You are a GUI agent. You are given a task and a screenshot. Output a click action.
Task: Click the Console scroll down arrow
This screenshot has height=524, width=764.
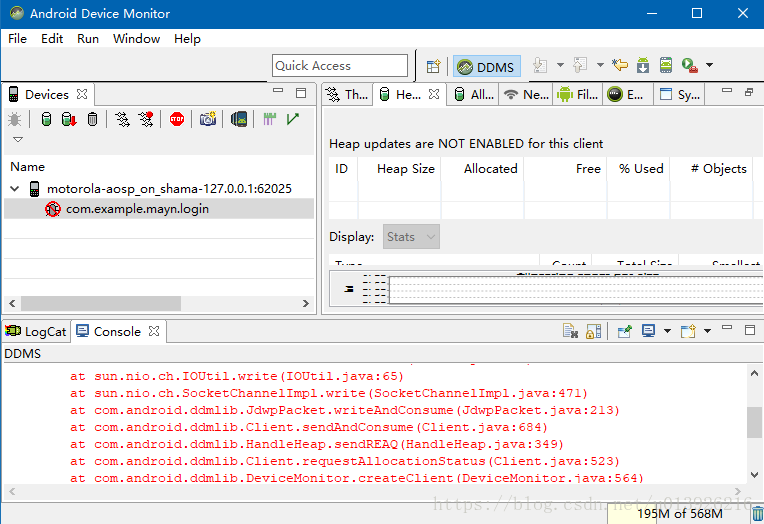click(754, 475)
